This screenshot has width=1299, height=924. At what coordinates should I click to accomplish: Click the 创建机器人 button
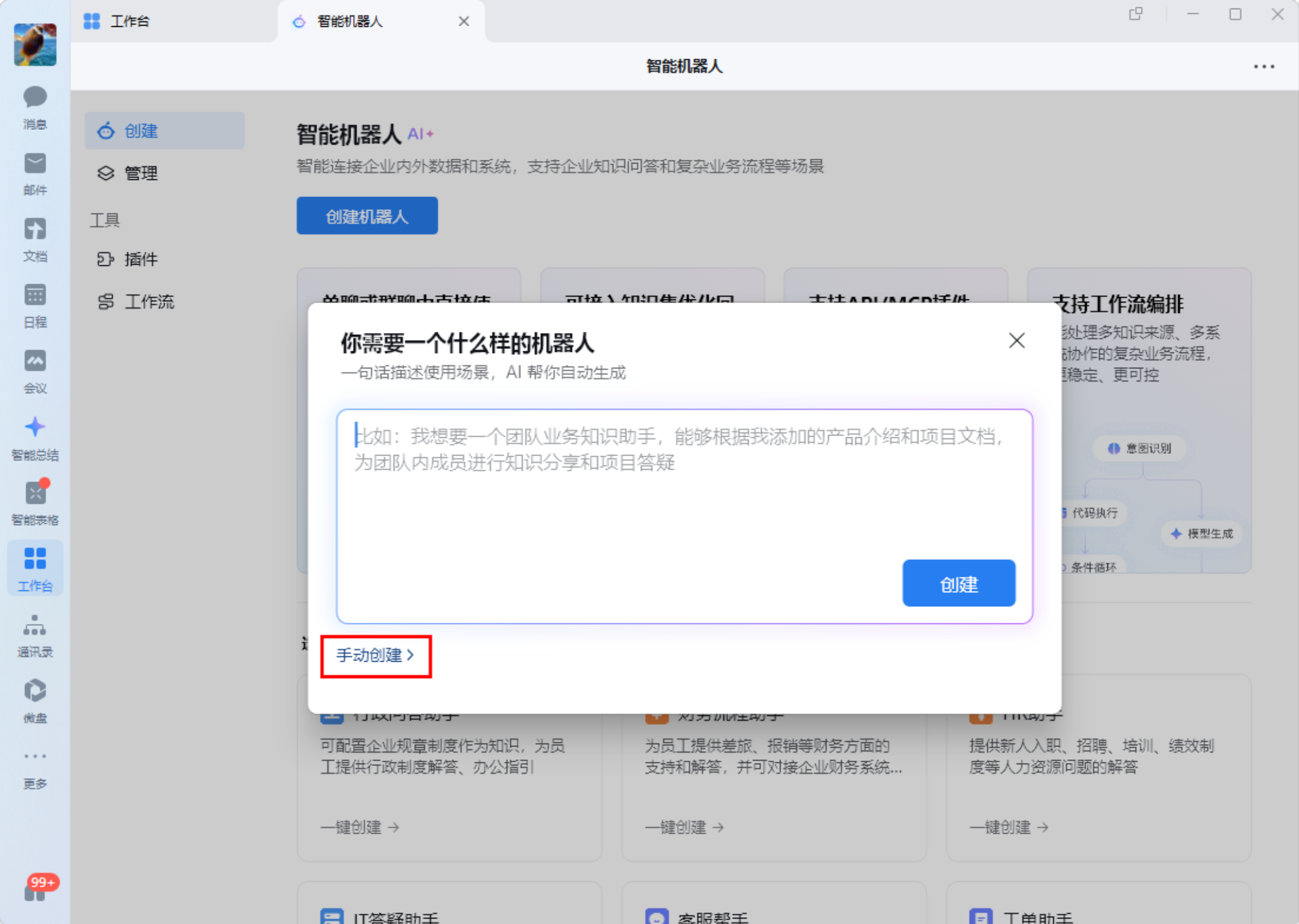click(x=367, y=216)
